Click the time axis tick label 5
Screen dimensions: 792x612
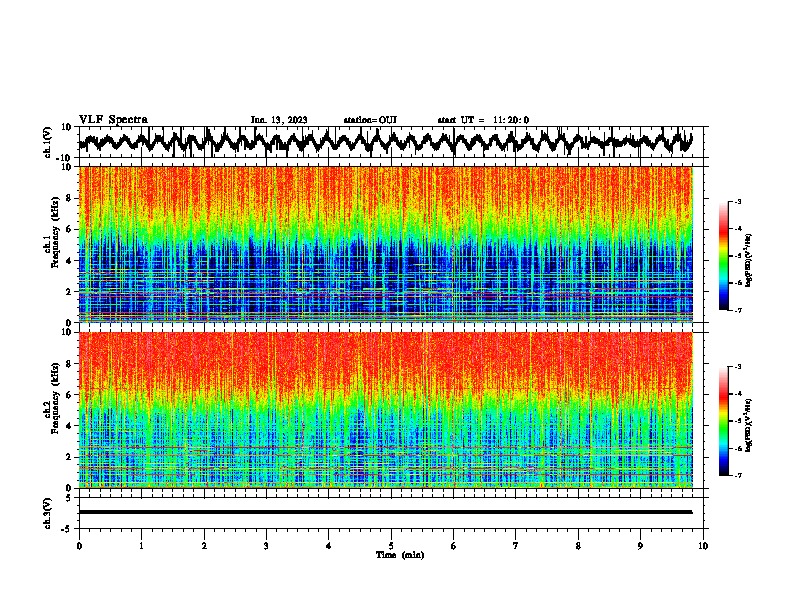[391, 546]
